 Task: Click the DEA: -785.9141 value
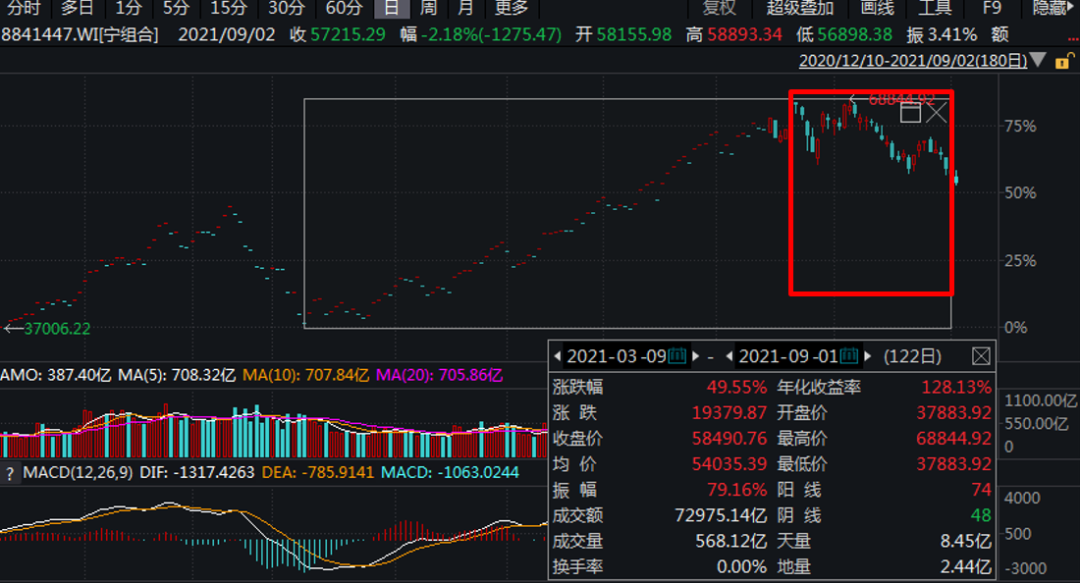pyautogui.click(x=318, y=473)
